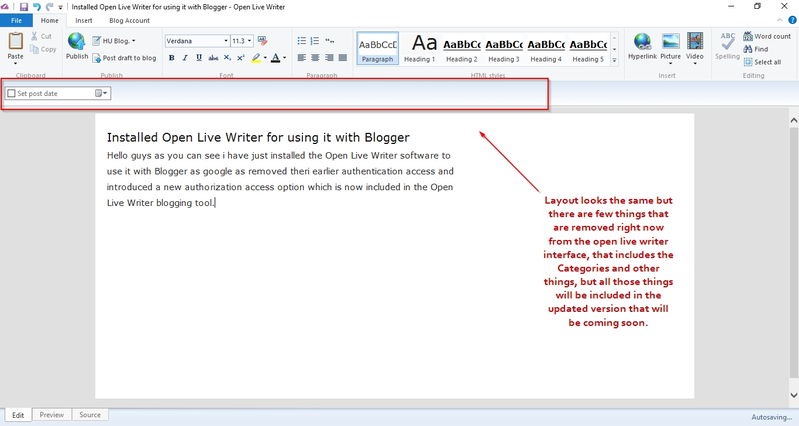The width and height of the screenshot is (799, 426).
Task: Switch to the Insert ribbon tab
Action: pyautogui.click(x=84, y=20)
